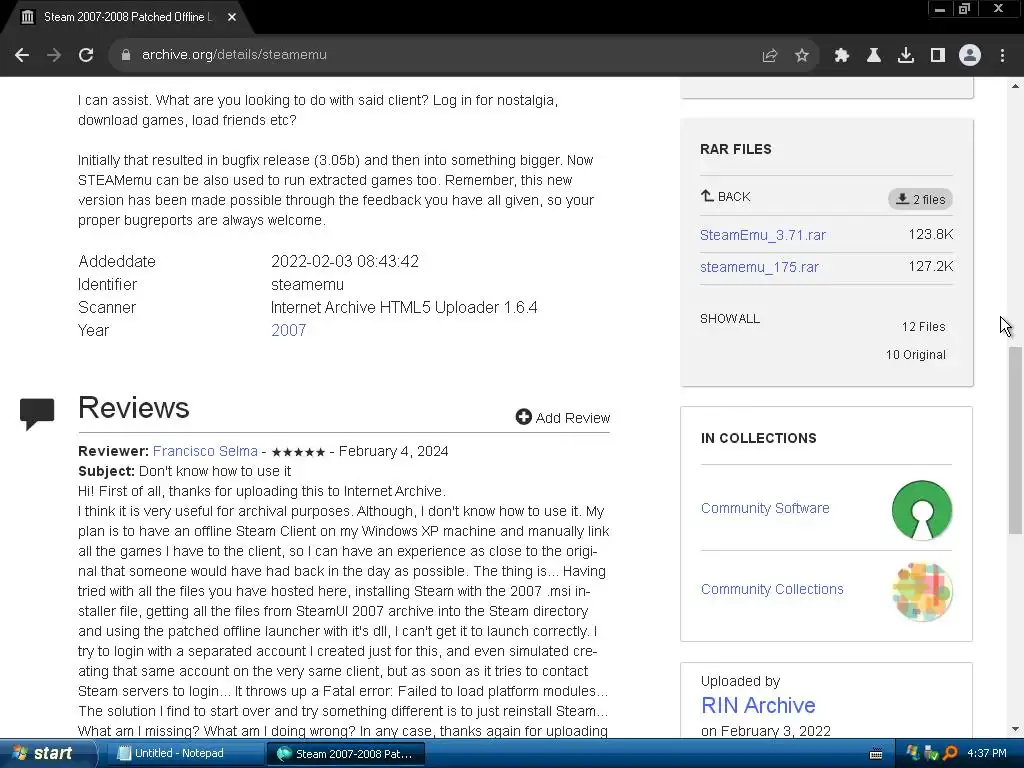Click the browser forward arrow
Image resolution: width=1024 pixels, height=768 pixels.
pos(54,55)
